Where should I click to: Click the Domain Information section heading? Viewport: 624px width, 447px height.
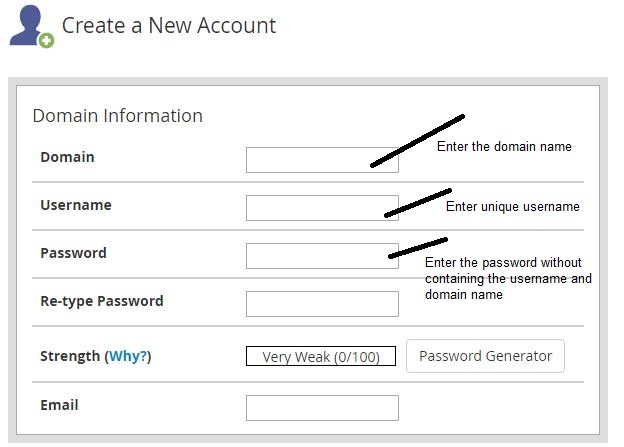click(x=118, y=116)
